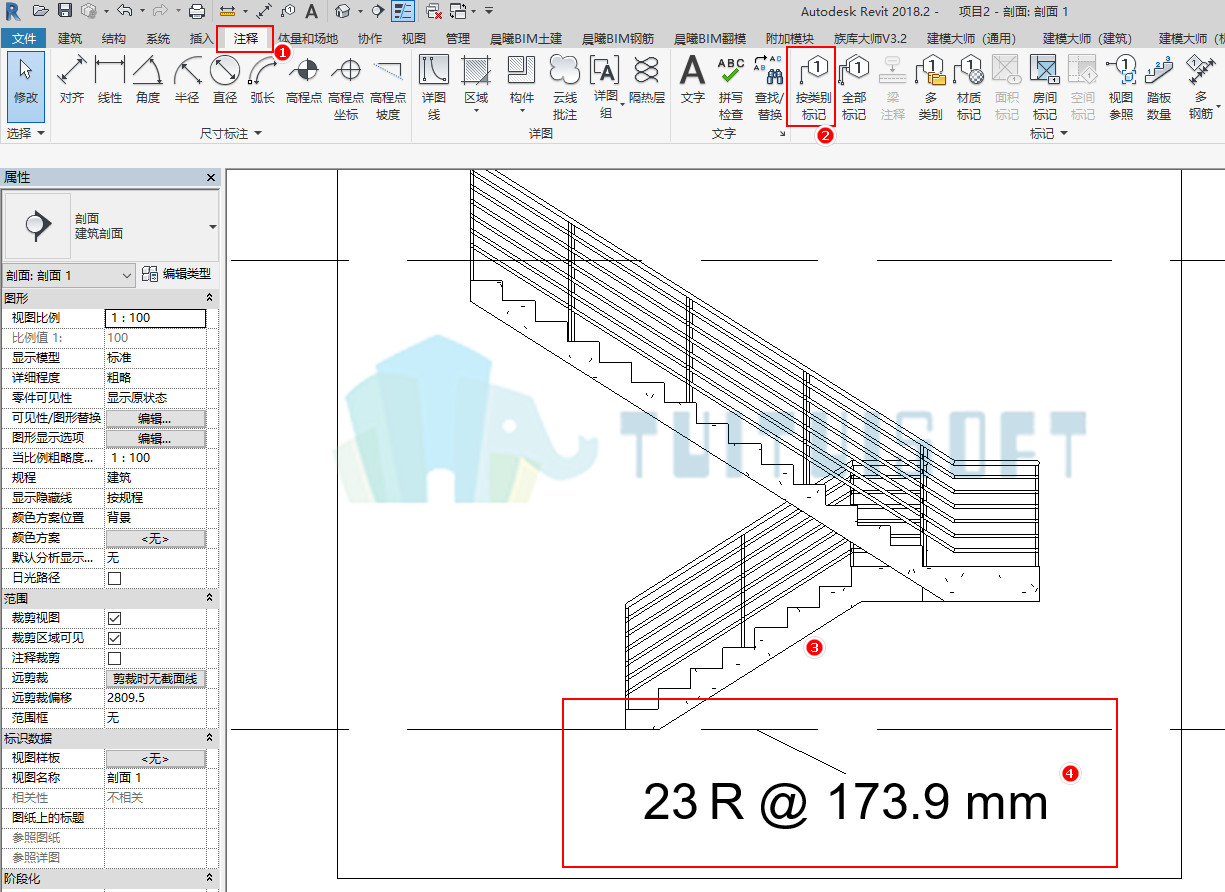The height and width of the screenshot is (892, 1225).
Task: Uncheck 裁剪区域可见 crop region visible
Action: (x=114, y=638)
